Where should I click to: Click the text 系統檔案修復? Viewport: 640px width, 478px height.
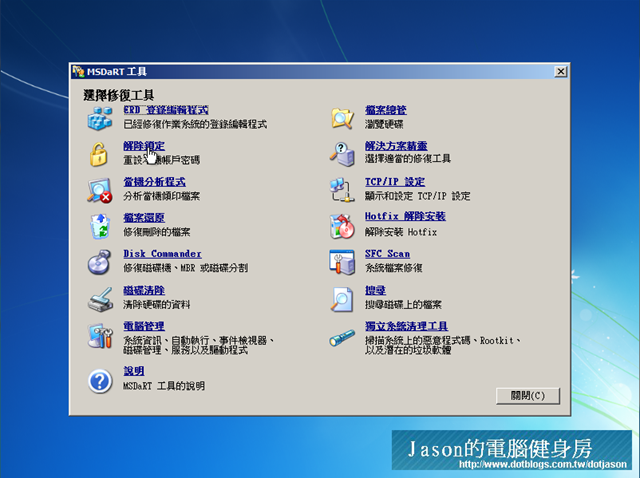393,268
